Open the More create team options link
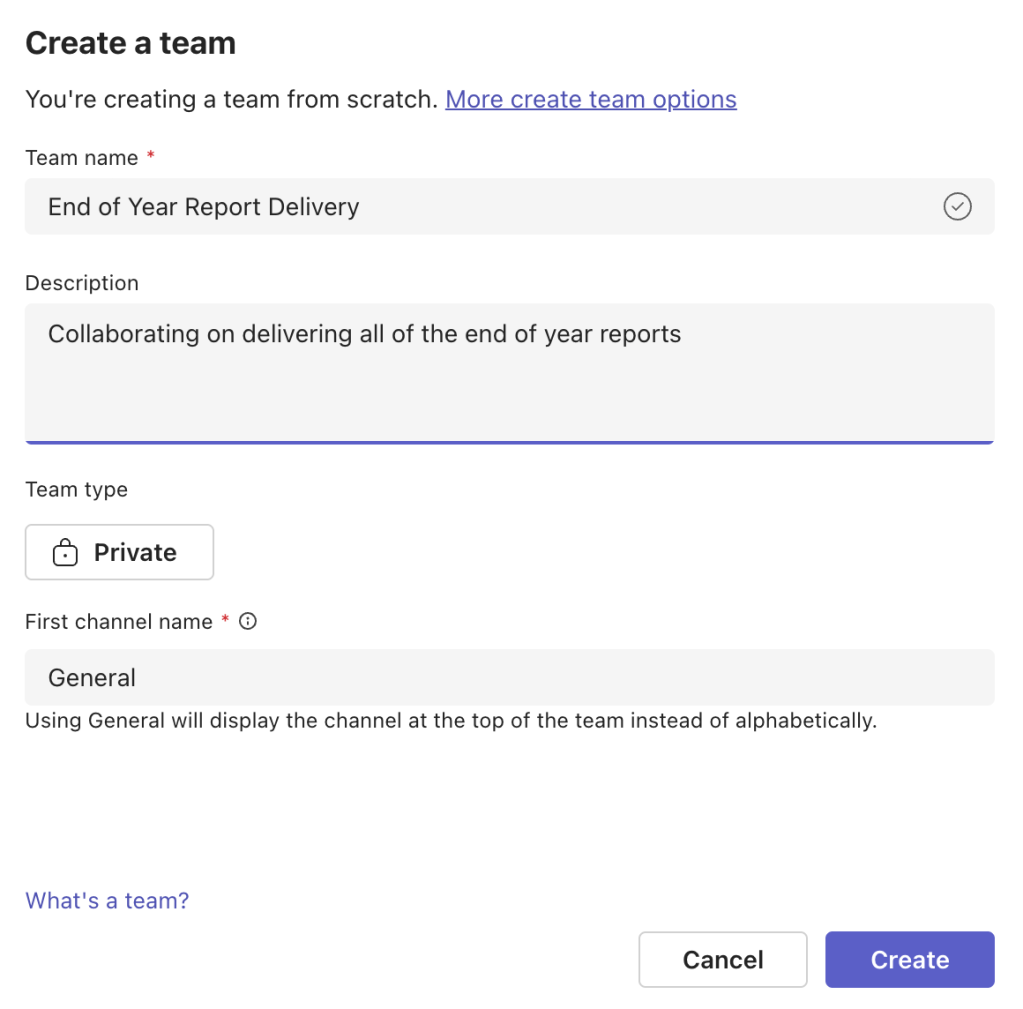The image size is (1023, 1009). (x=590, y=99)
